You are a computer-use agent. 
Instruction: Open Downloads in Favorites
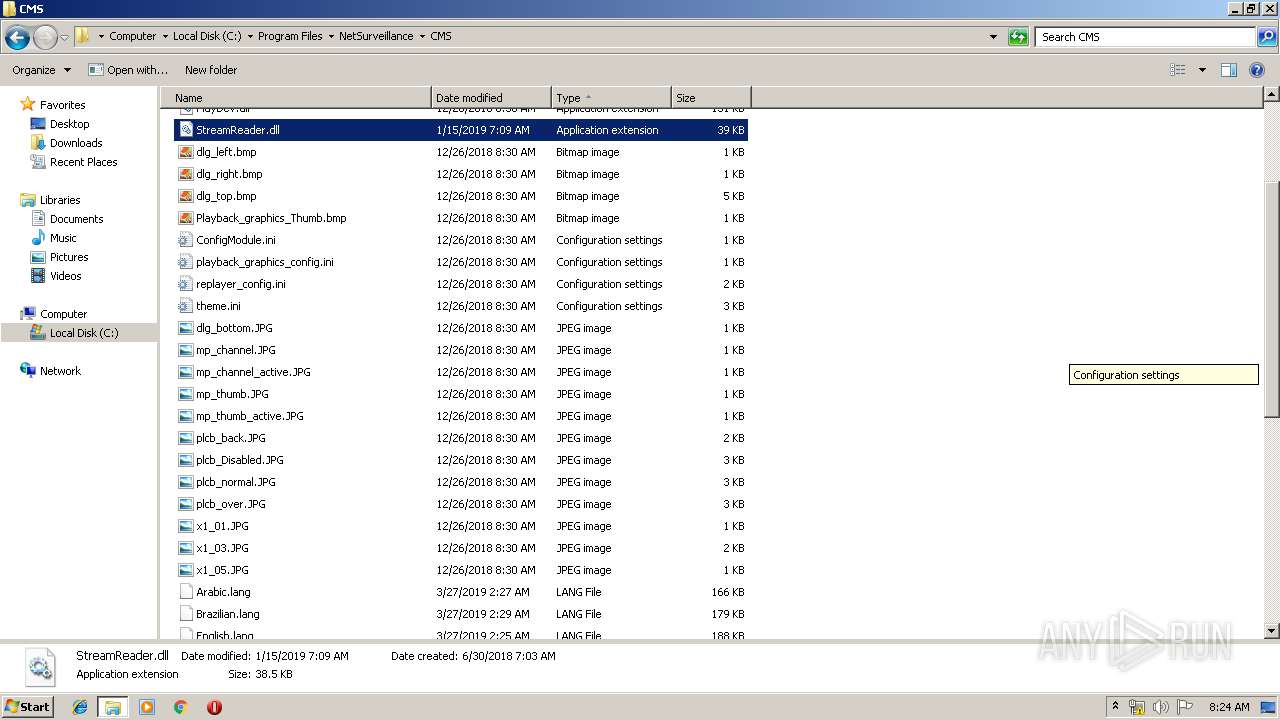pos(76,143)
